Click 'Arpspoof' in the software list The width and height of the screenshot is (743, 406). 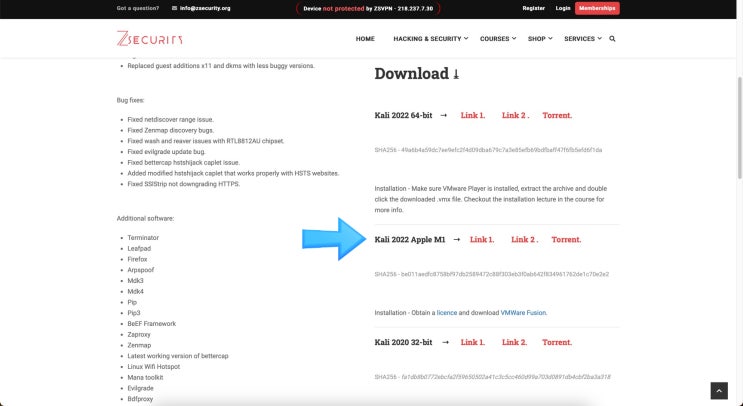coord(141,270)
